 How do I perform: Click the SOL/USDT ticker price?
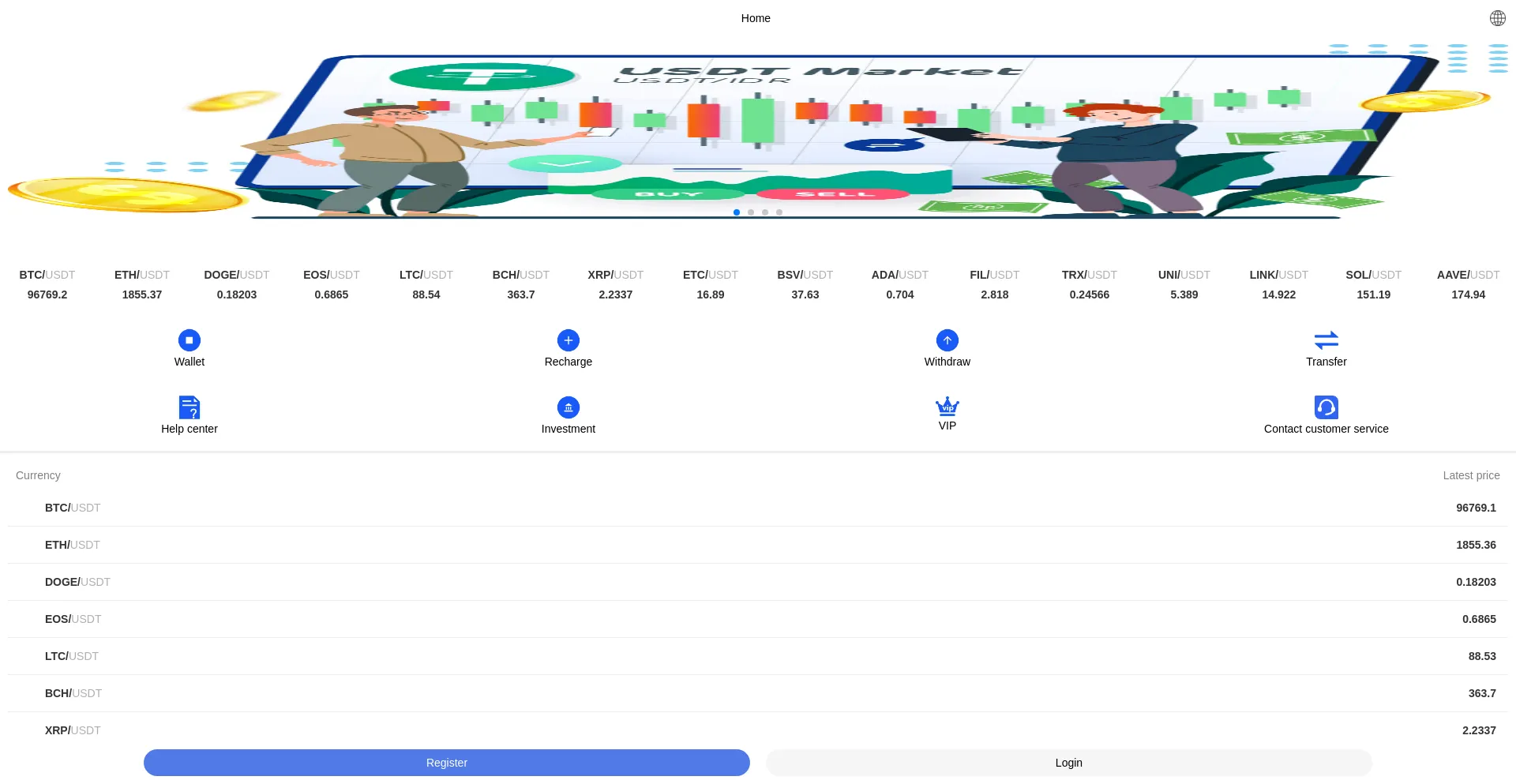coord(1372,294)
